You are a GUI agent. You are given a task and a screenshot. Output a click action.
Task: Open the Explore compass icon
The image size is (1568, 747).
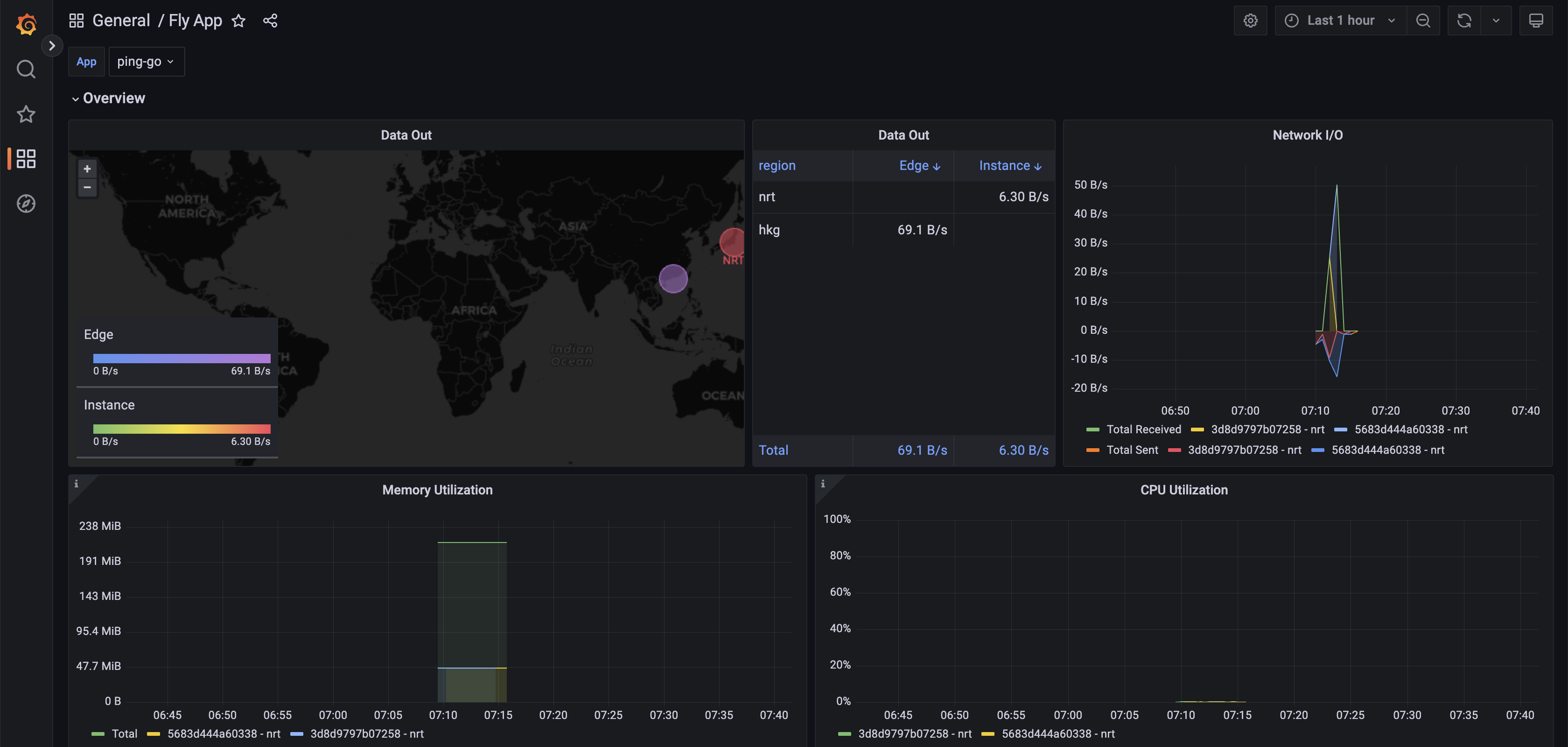26,204
